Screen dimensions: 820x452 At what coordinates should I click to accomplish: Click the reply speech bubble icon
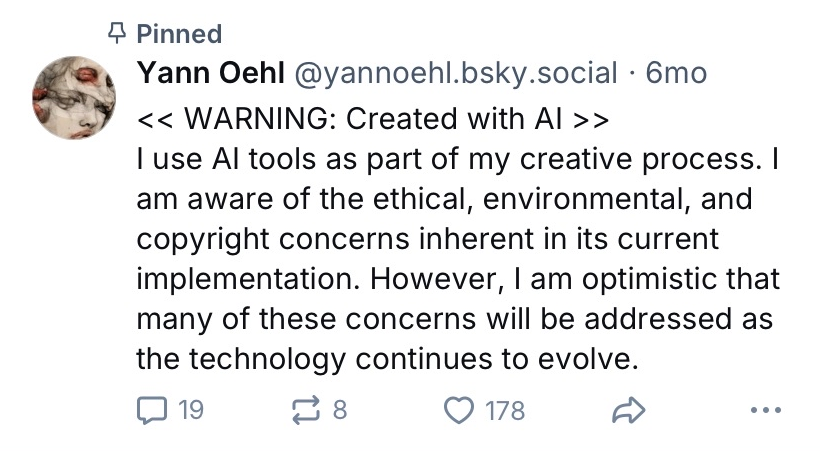point(151,410)
